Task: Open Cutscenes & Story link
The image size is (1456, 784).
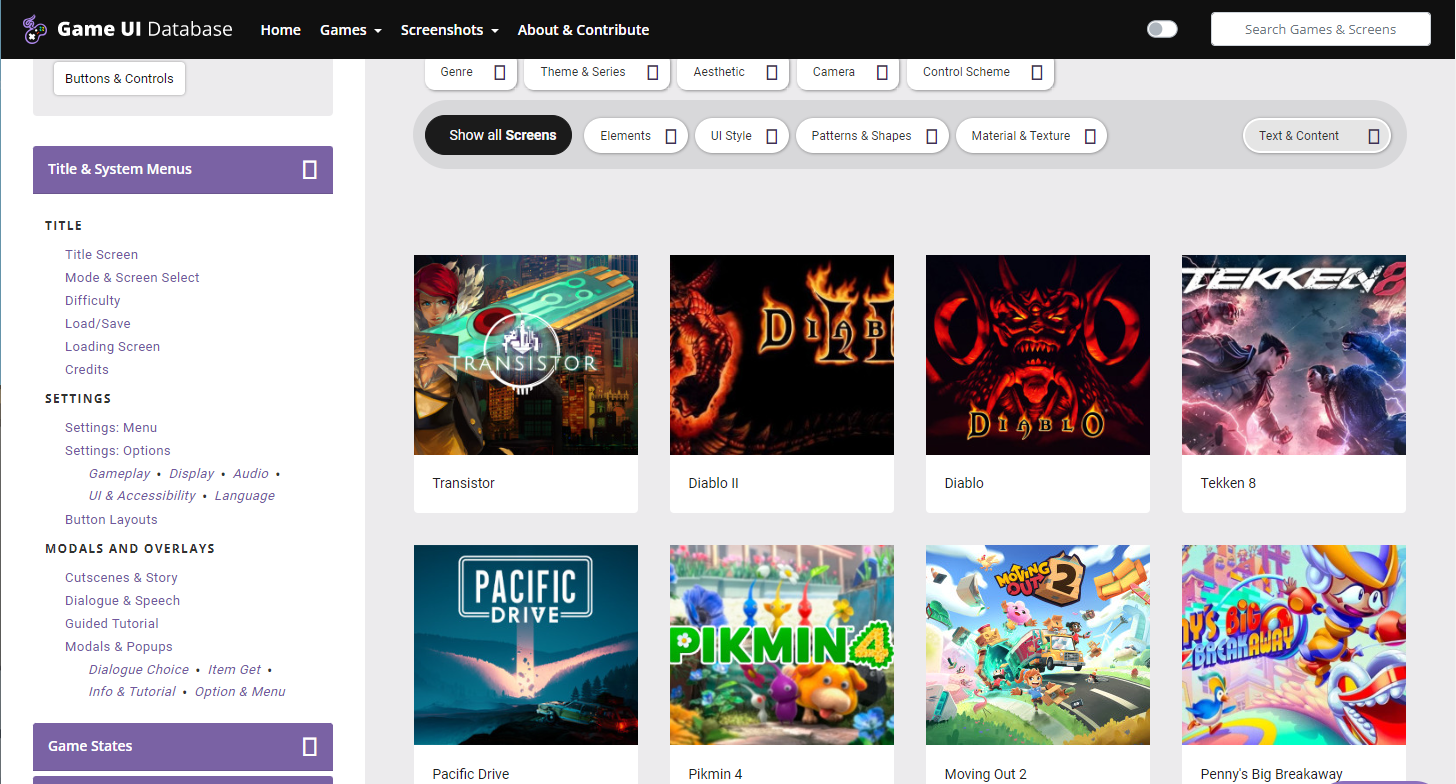Action: [x=121, y=578]
